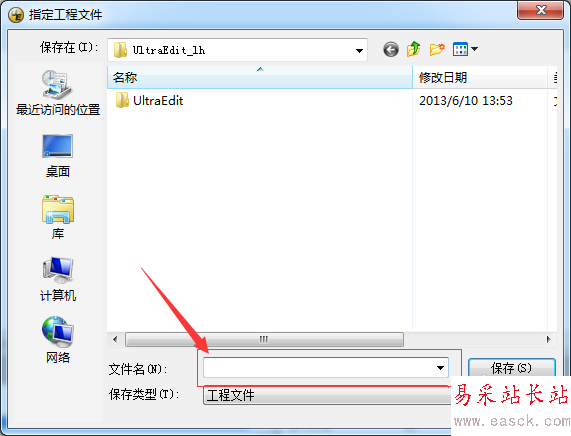Screen dimensions: 571x436
Task: Open Recent Places (最近访问的位置) shortcut
Action: pyautogui.click(x=58, y=93)
